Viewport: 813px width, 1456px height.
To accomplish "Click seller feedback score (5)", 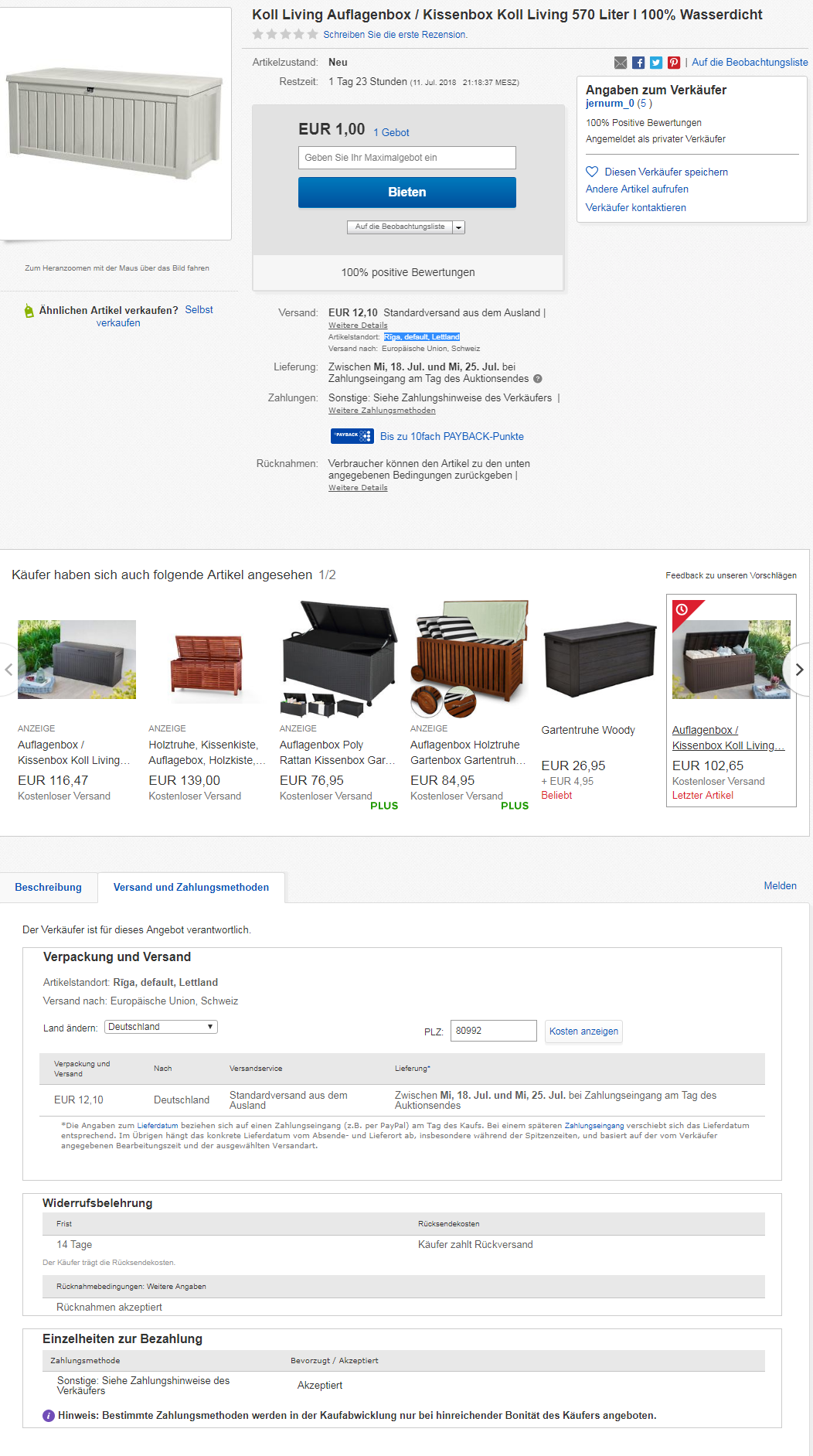I will [x=645, y=104].
